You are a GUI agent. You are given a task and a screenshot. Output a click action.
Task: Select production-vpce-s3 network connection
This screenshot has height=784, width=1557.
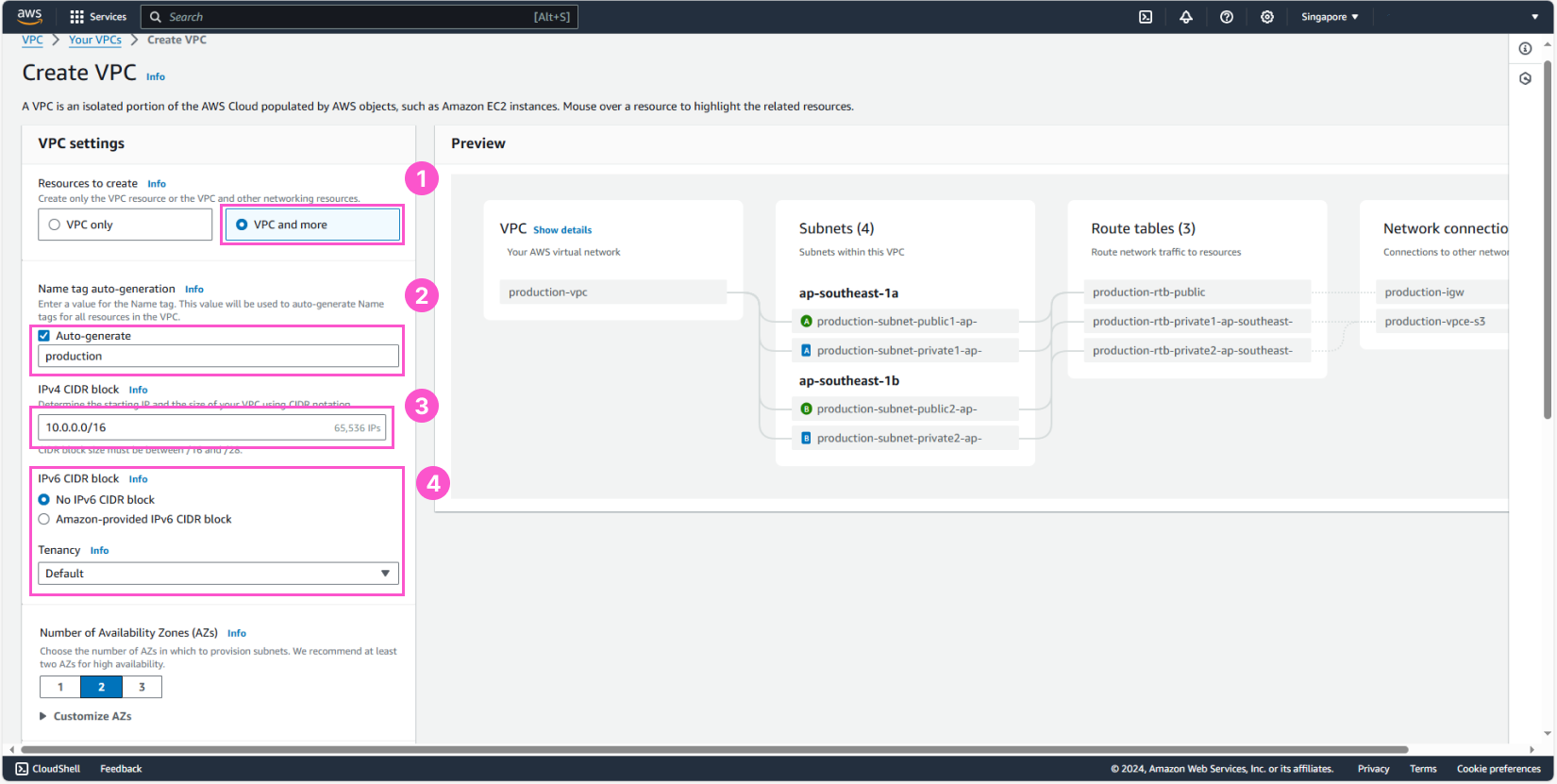pos(1442,322)
